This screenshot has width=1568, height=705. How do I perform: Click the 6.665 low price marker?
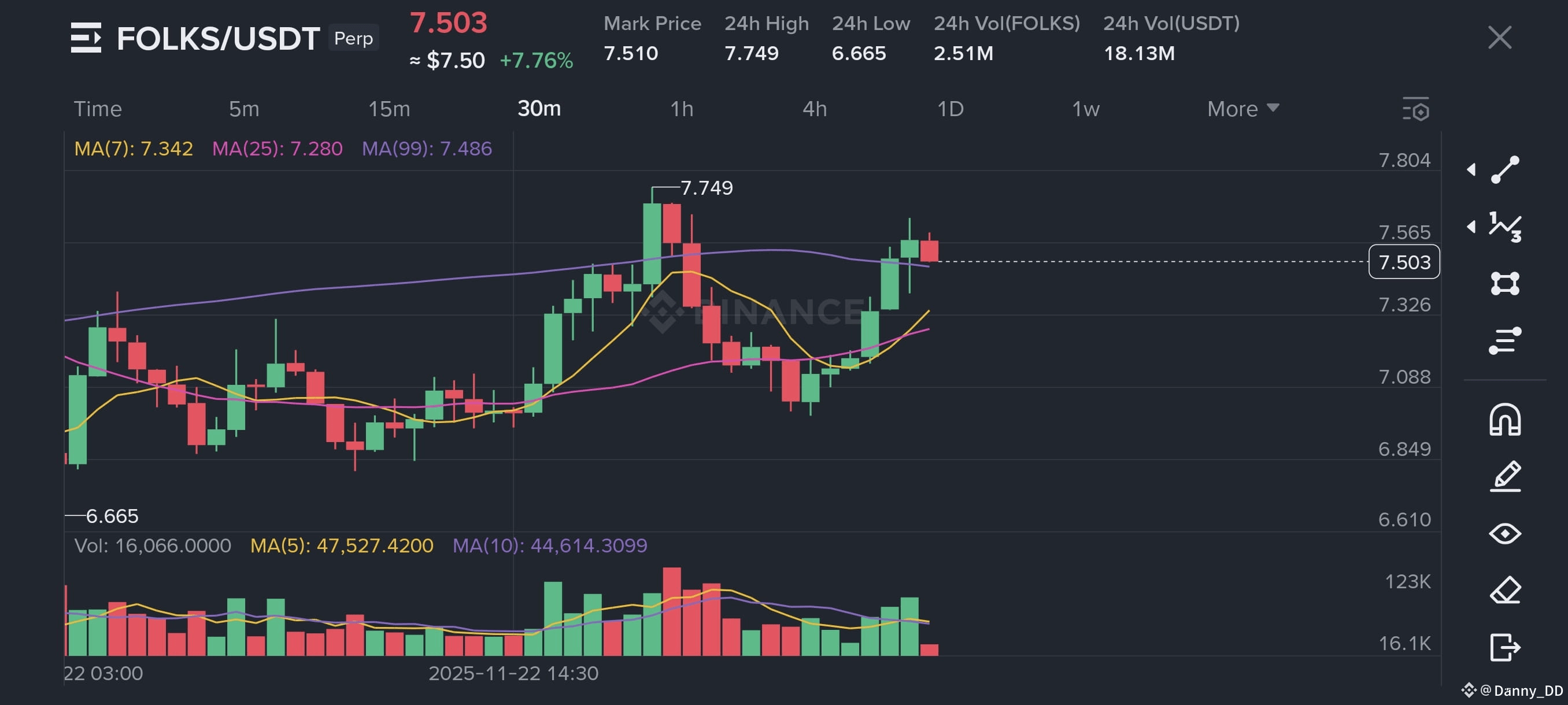[112, 516]
